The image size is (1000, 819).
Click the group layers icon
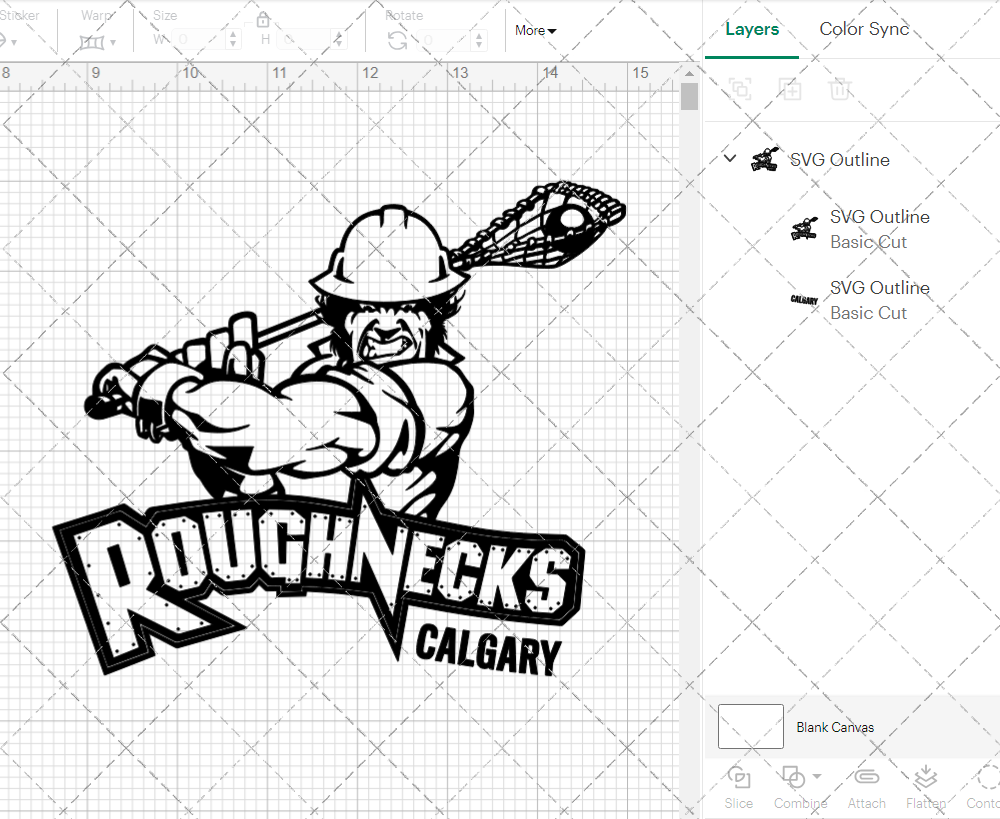coord(740,89)
